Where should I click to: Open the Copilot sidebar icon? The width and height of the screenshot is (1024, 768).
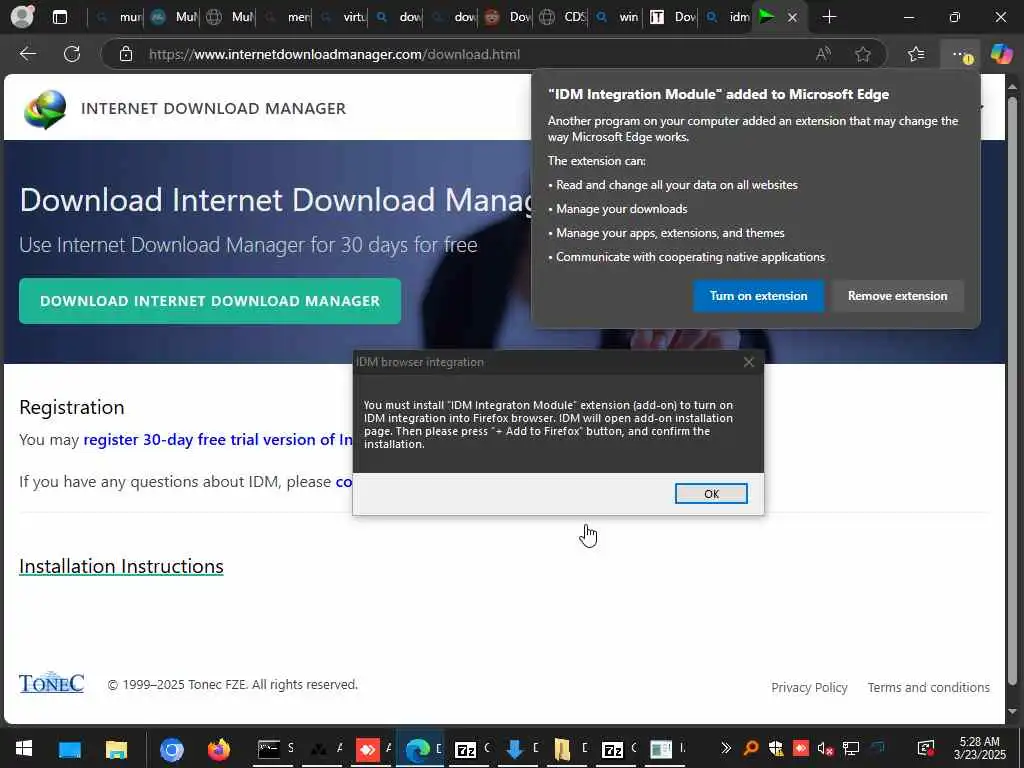[1001, 54]
